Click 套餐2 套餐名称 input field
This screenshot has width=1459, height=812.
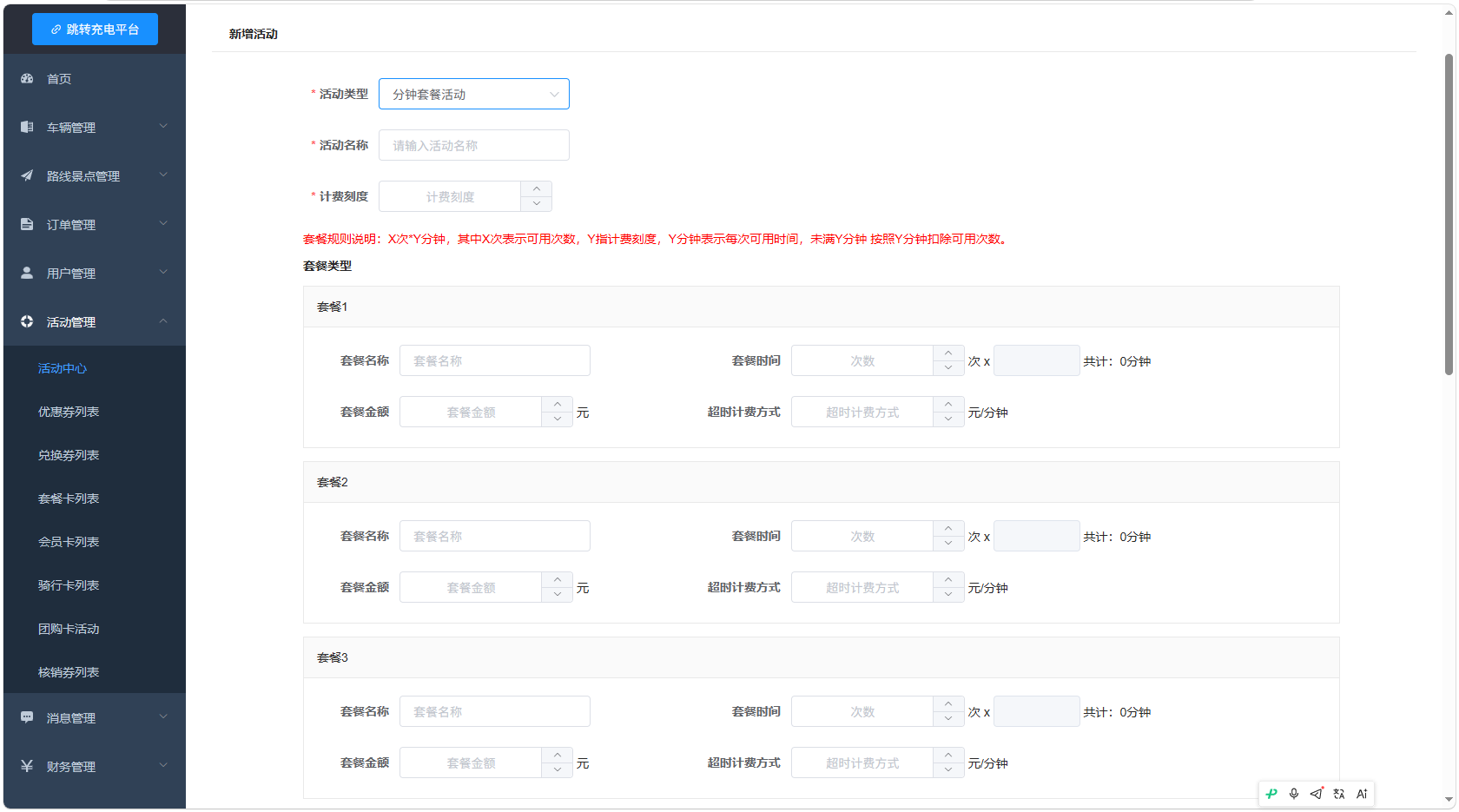point(495,536)
